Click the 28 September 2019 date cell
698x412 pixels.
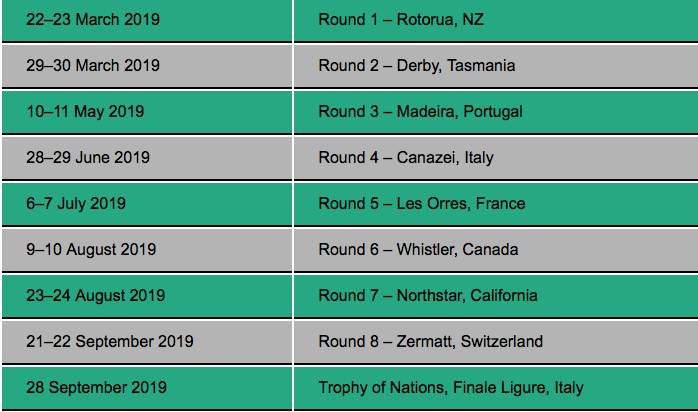click(x=97, y=388)
